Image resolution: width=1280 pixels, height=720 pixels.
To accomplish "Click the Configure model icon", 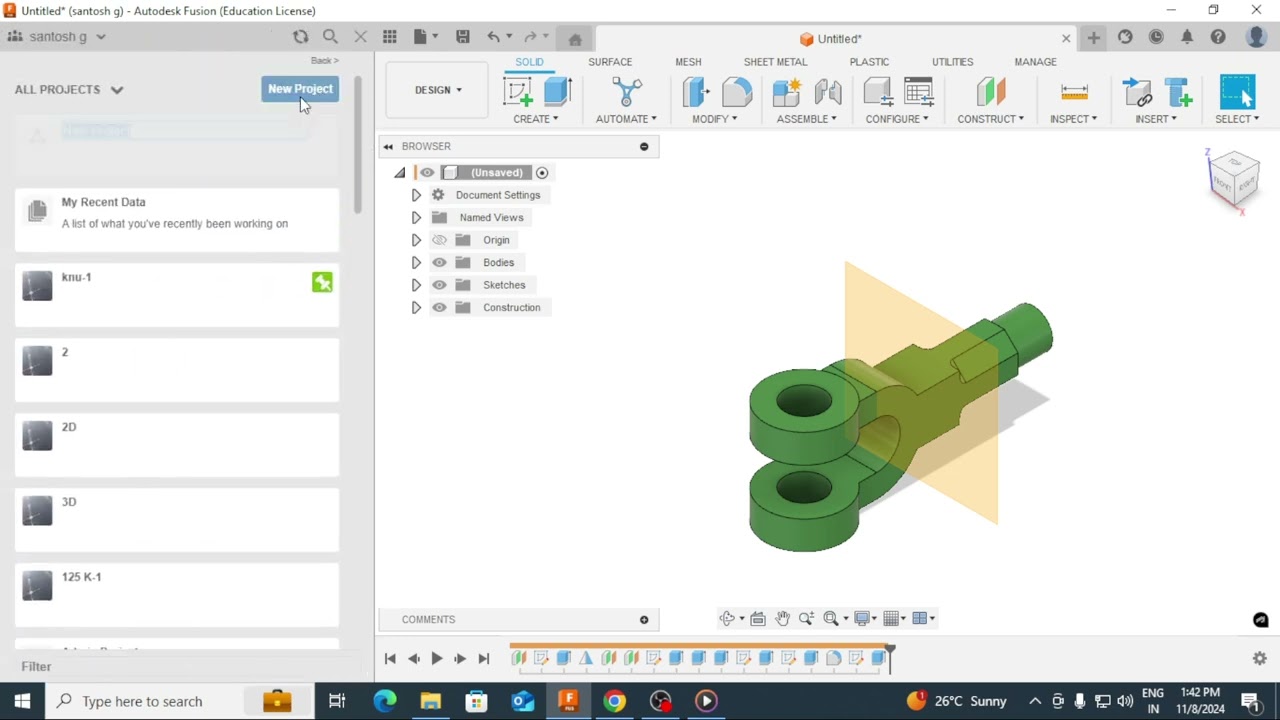I will coord(878,92).
